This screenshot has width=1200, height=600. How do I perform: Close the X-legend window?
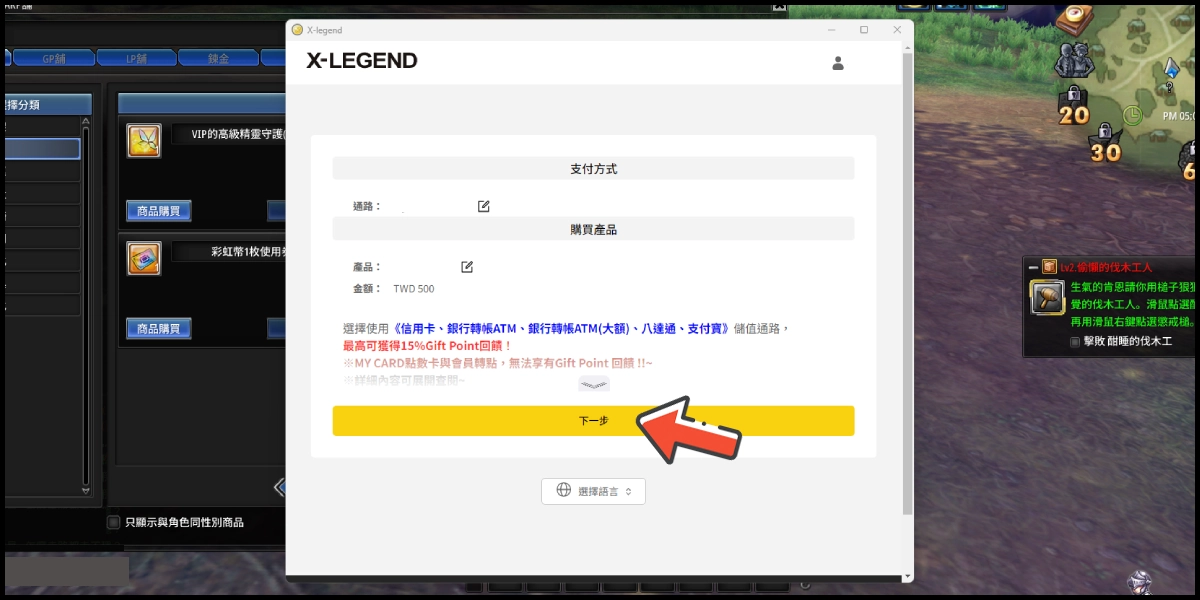pyautogui.click(x=897, y=30)
